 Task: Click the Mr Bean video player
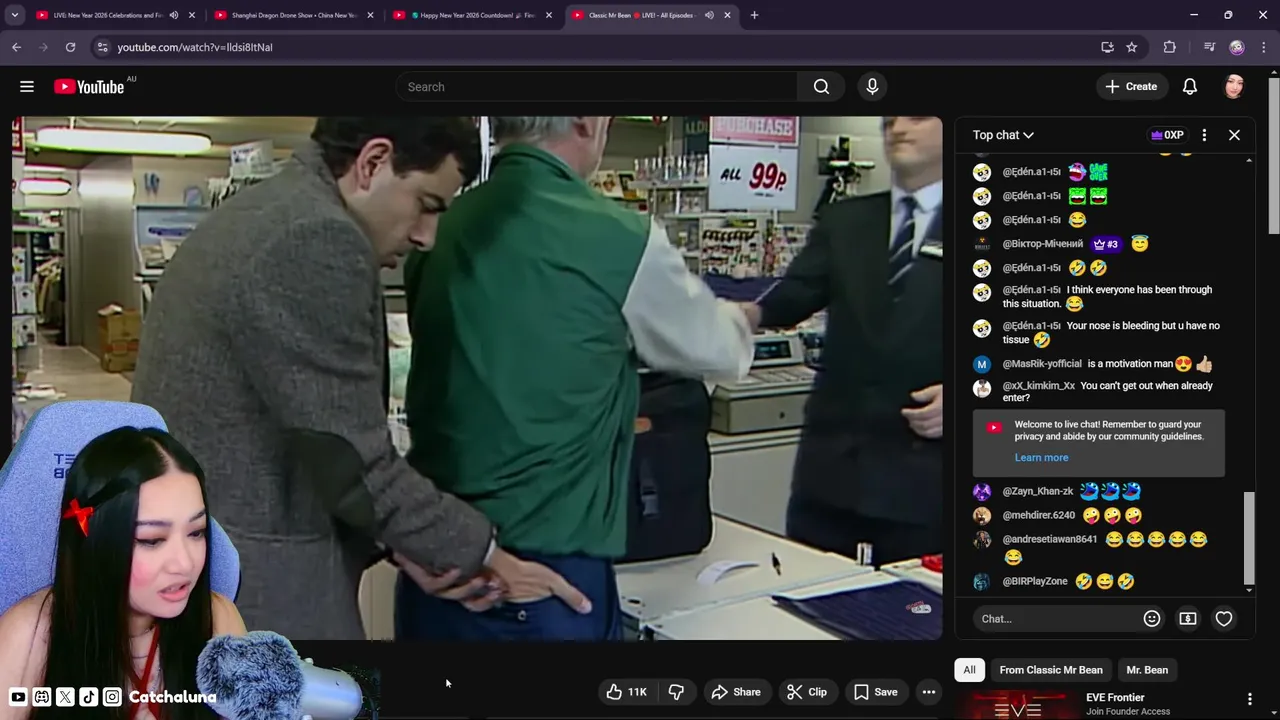(x=477, y=378)
